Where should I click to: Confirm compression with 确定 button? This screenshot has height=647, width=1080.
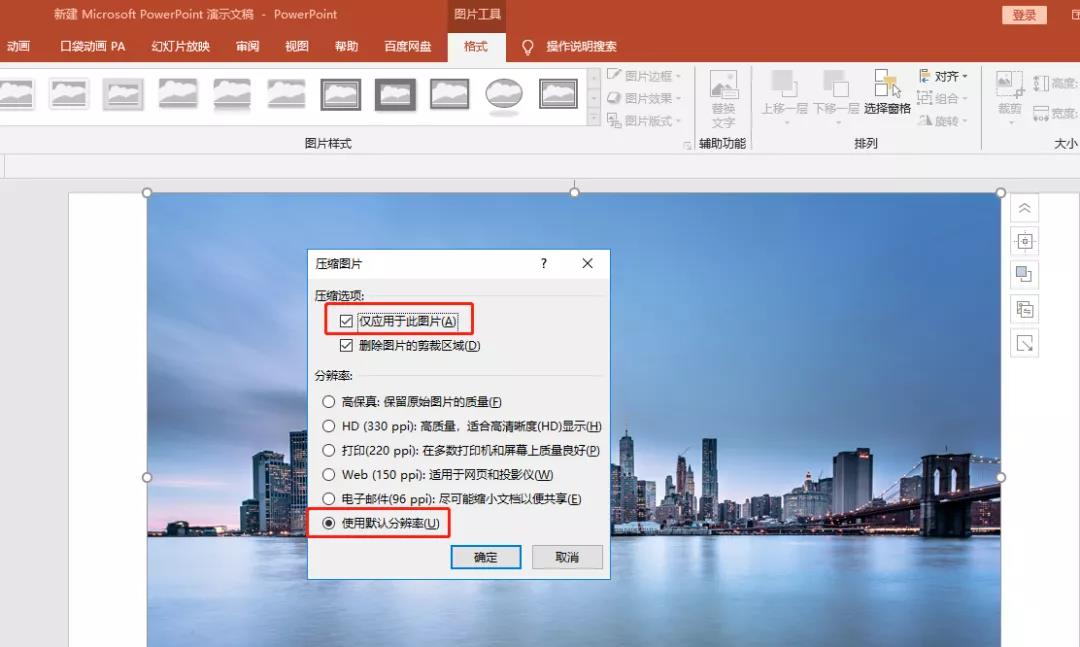click(x=486, y=557)
